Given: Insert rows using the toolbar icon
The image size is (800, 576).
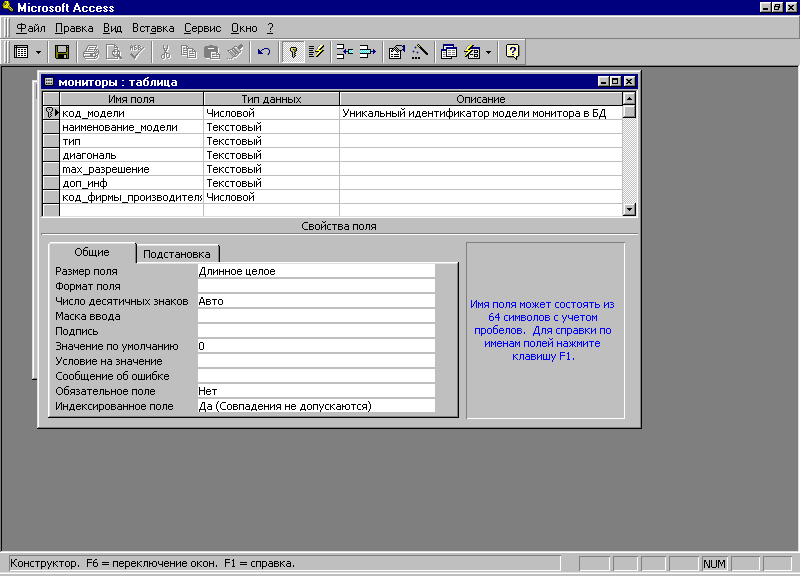Looking at the screenshot, I should point(344,52).
